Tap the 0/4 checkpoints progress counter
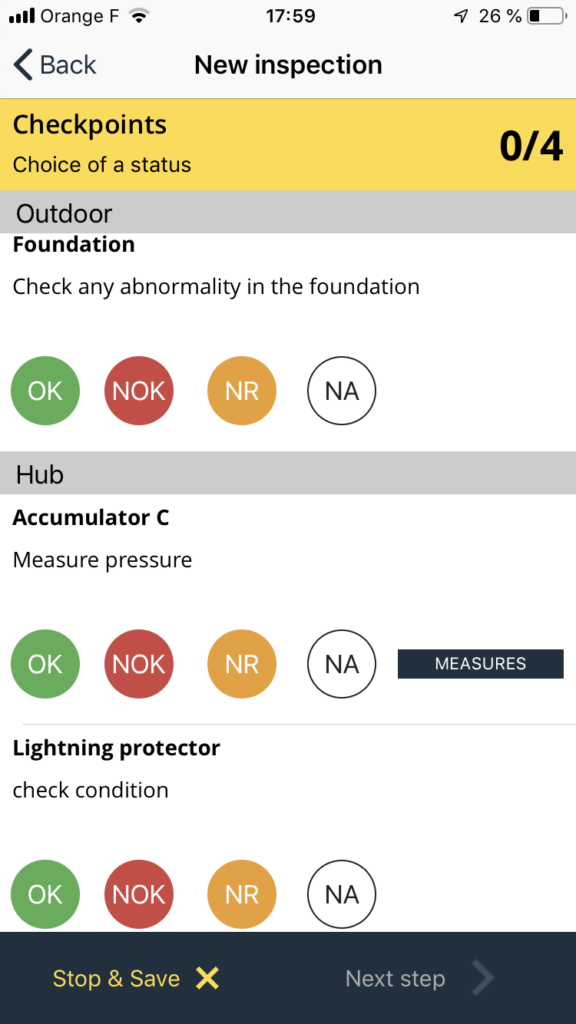 pos(531,146)
